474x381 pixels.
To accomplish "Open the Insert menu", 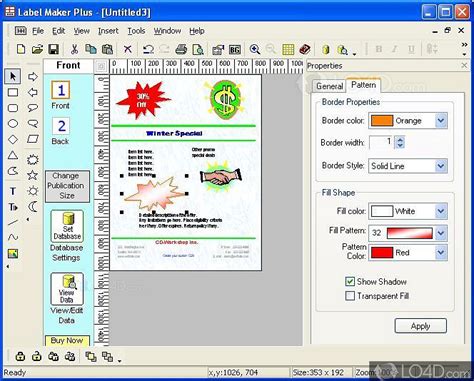I will coord(108,31).
